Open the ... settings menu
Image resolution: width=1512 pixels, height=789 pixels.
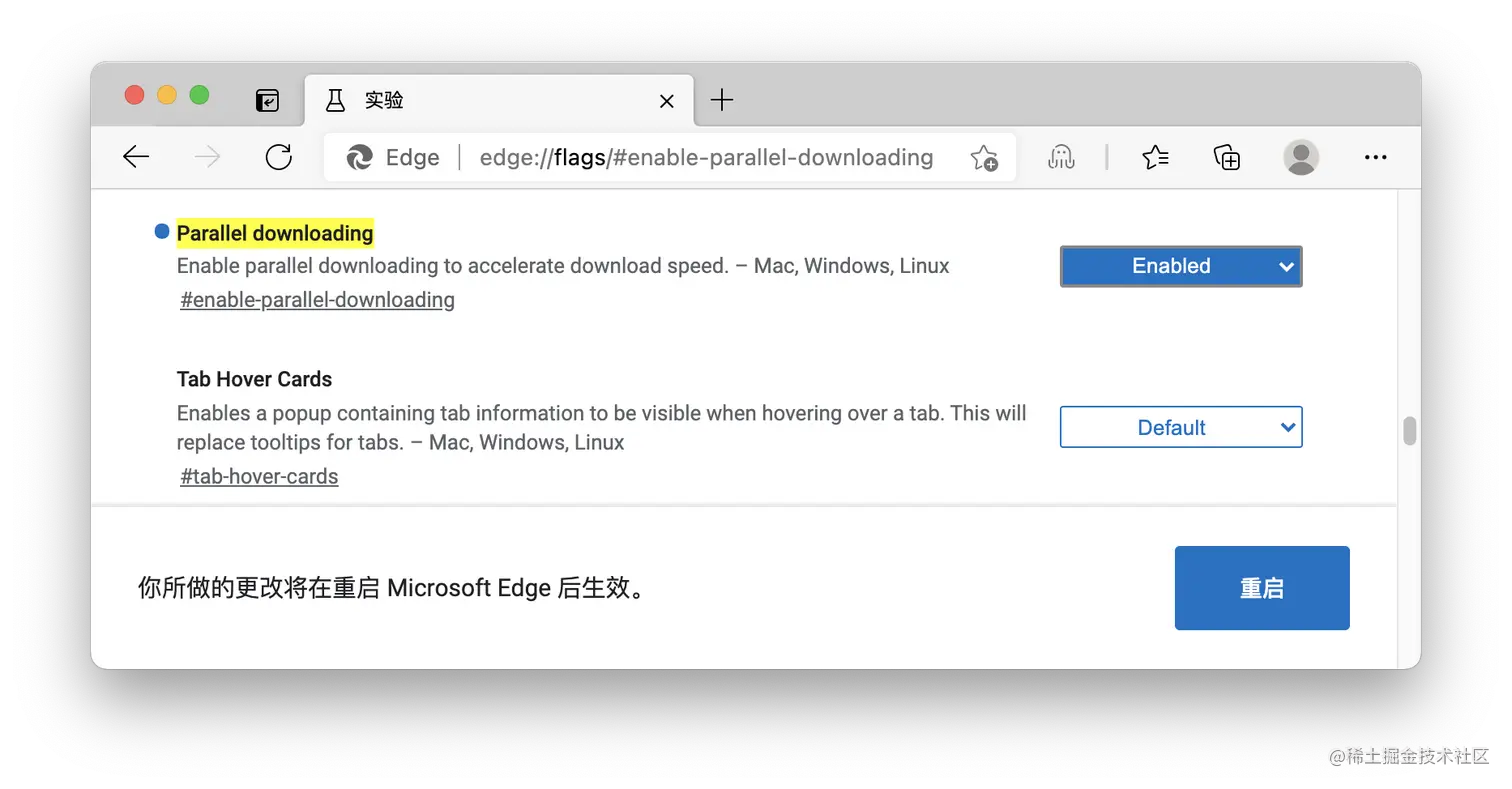click(x=1376, y=157)
